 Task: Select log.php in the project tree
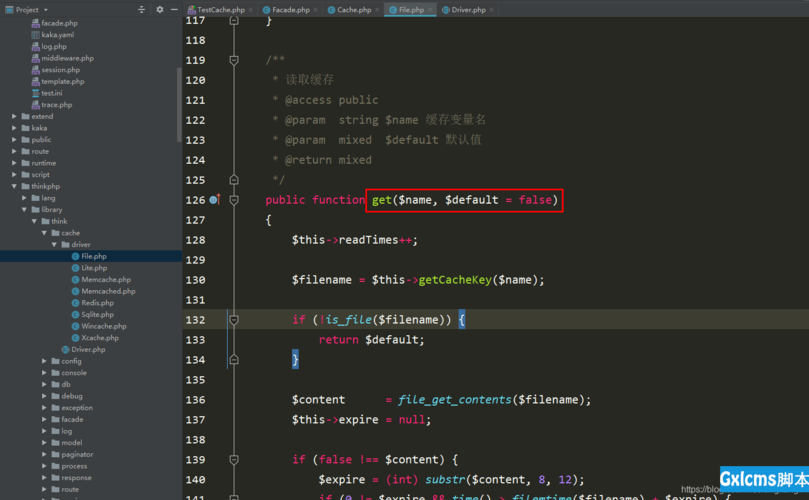pyautogui.click(x=54, y=46)
